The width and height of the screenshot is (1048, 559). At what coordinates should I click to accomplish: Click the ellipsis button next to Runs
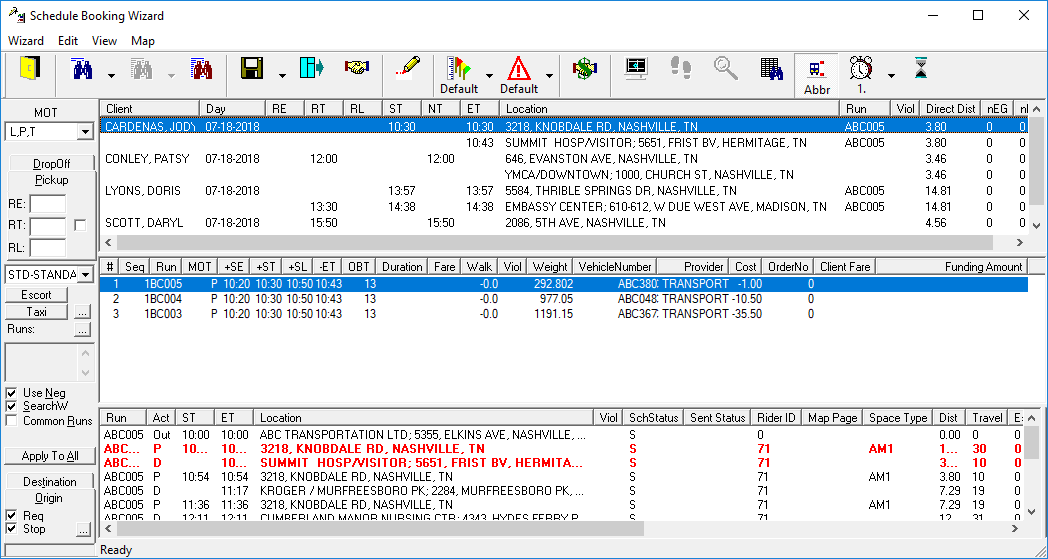82,330
